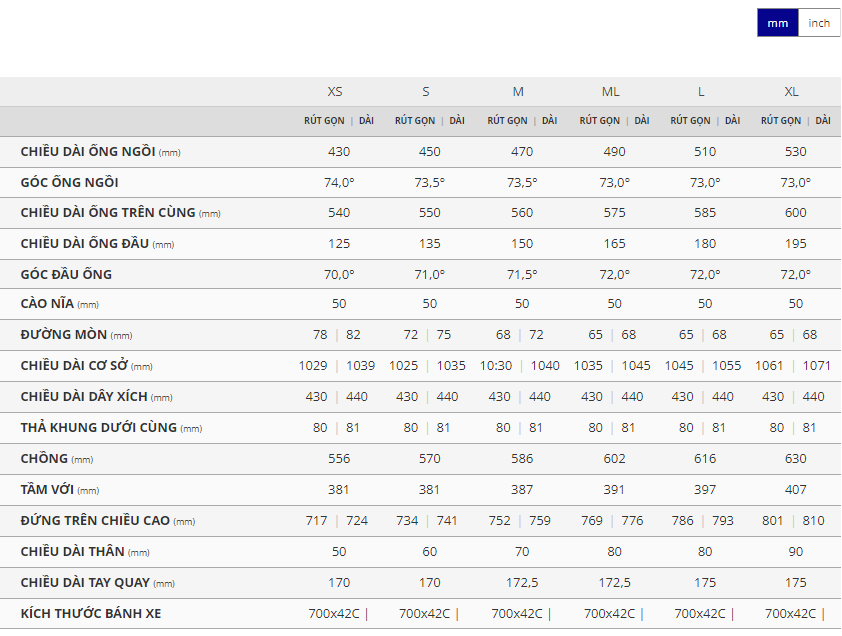Screen dimensions: 842x636
Task: Click RÚT GỌN under the S column
Action: tap(415, 121)
